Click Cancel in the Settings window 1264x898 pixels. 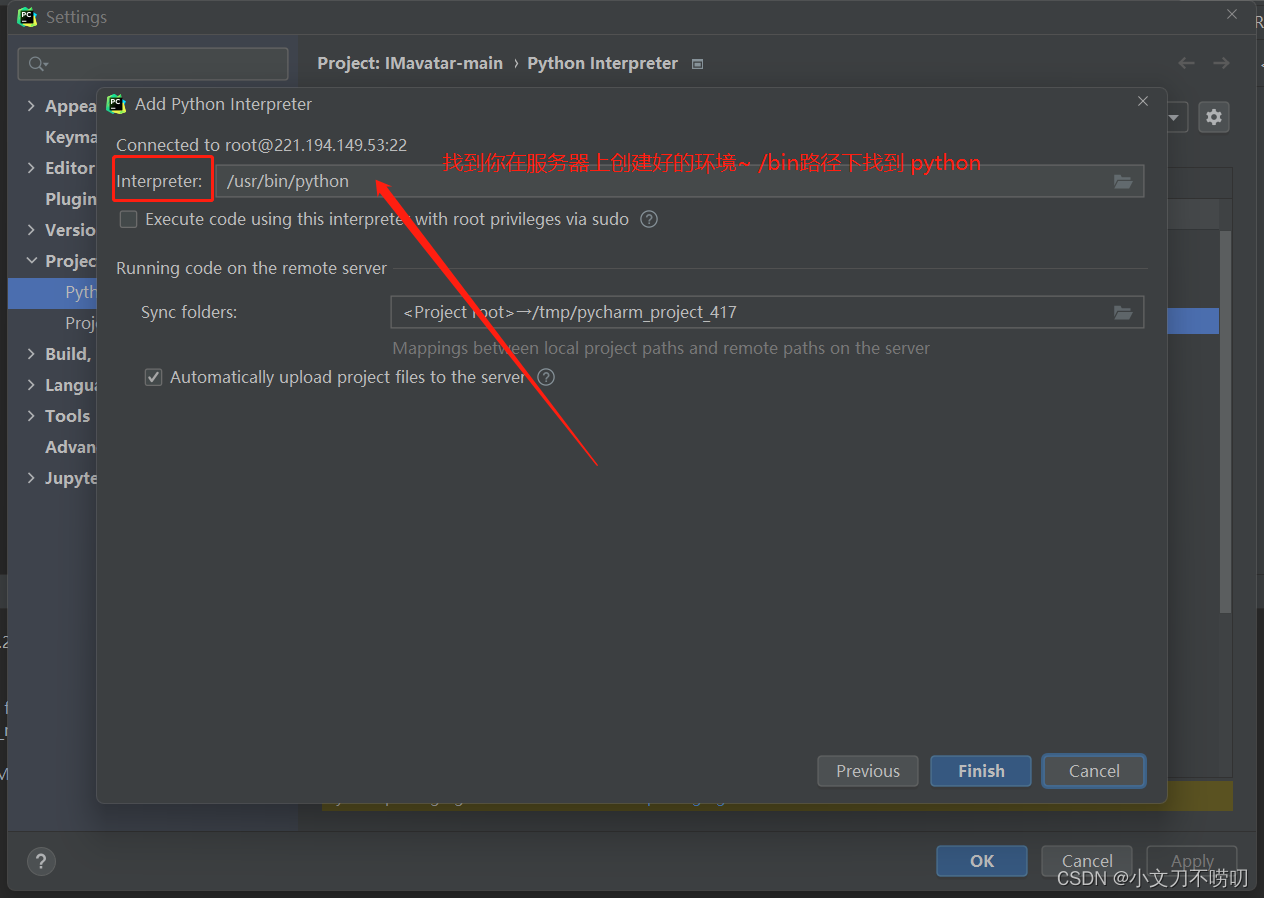[1087, 861]
